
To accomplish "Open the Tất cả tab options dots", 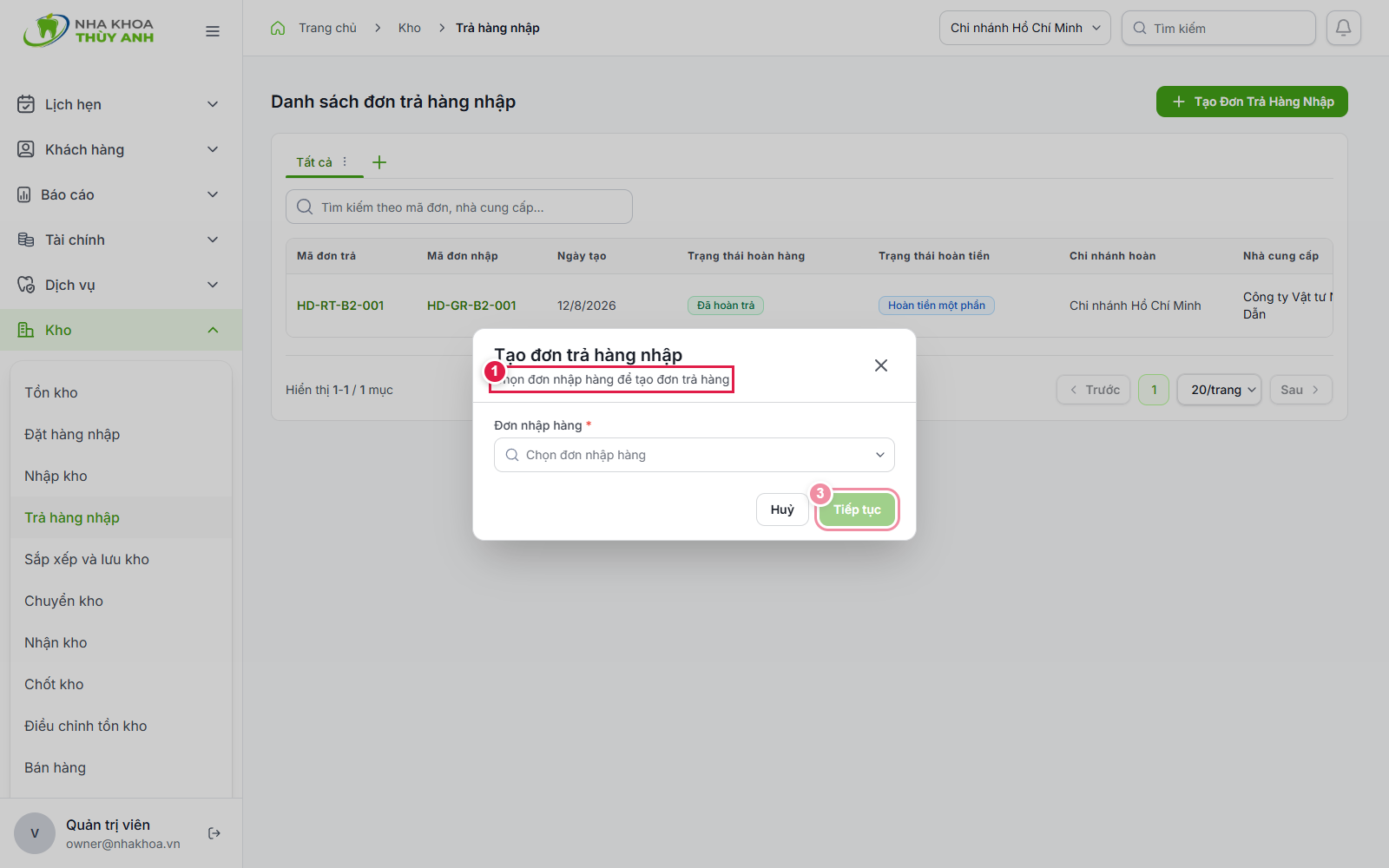I will pos(345,161).
